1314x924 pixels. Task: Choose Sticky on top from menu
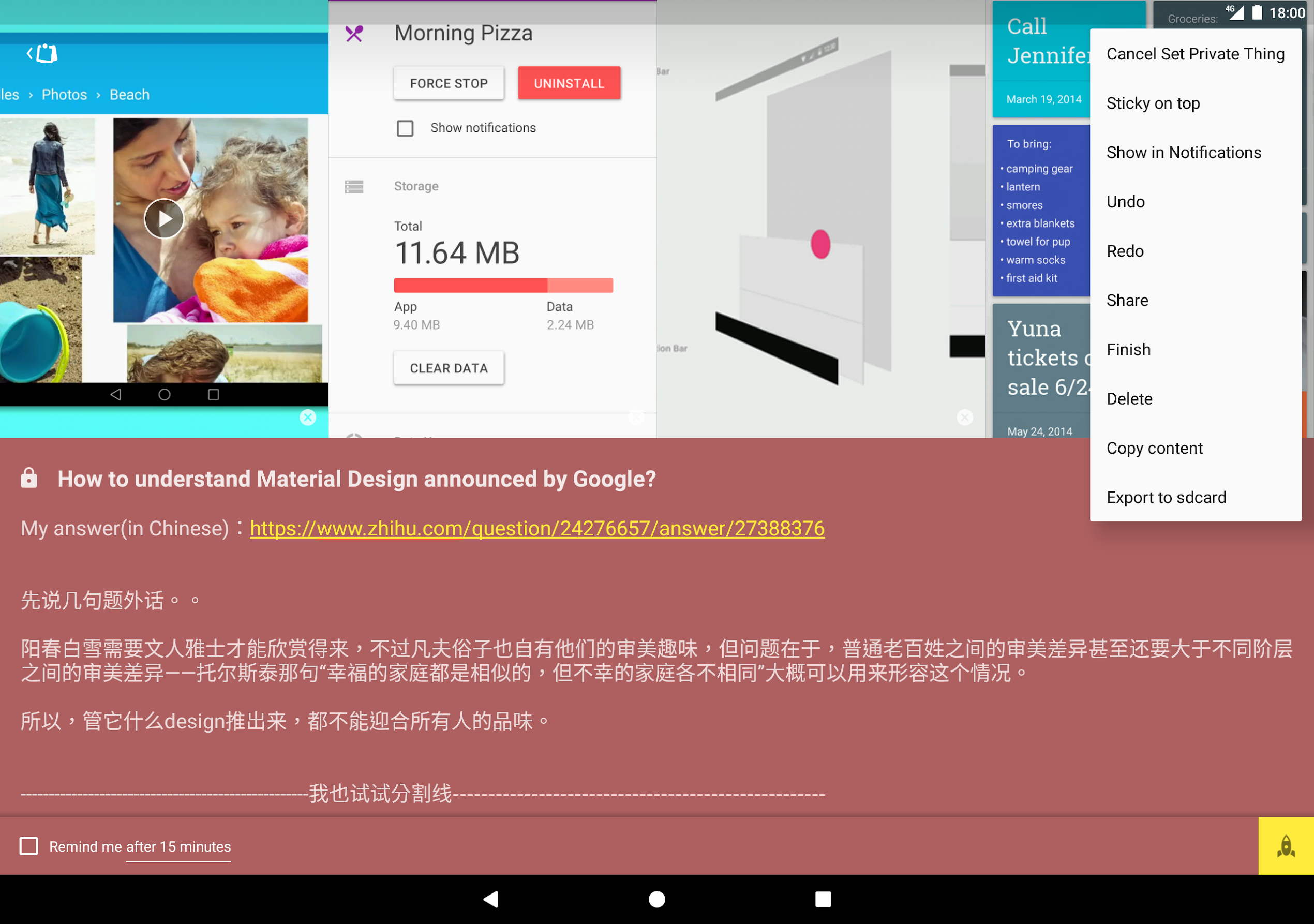[x=1153, y=103]
